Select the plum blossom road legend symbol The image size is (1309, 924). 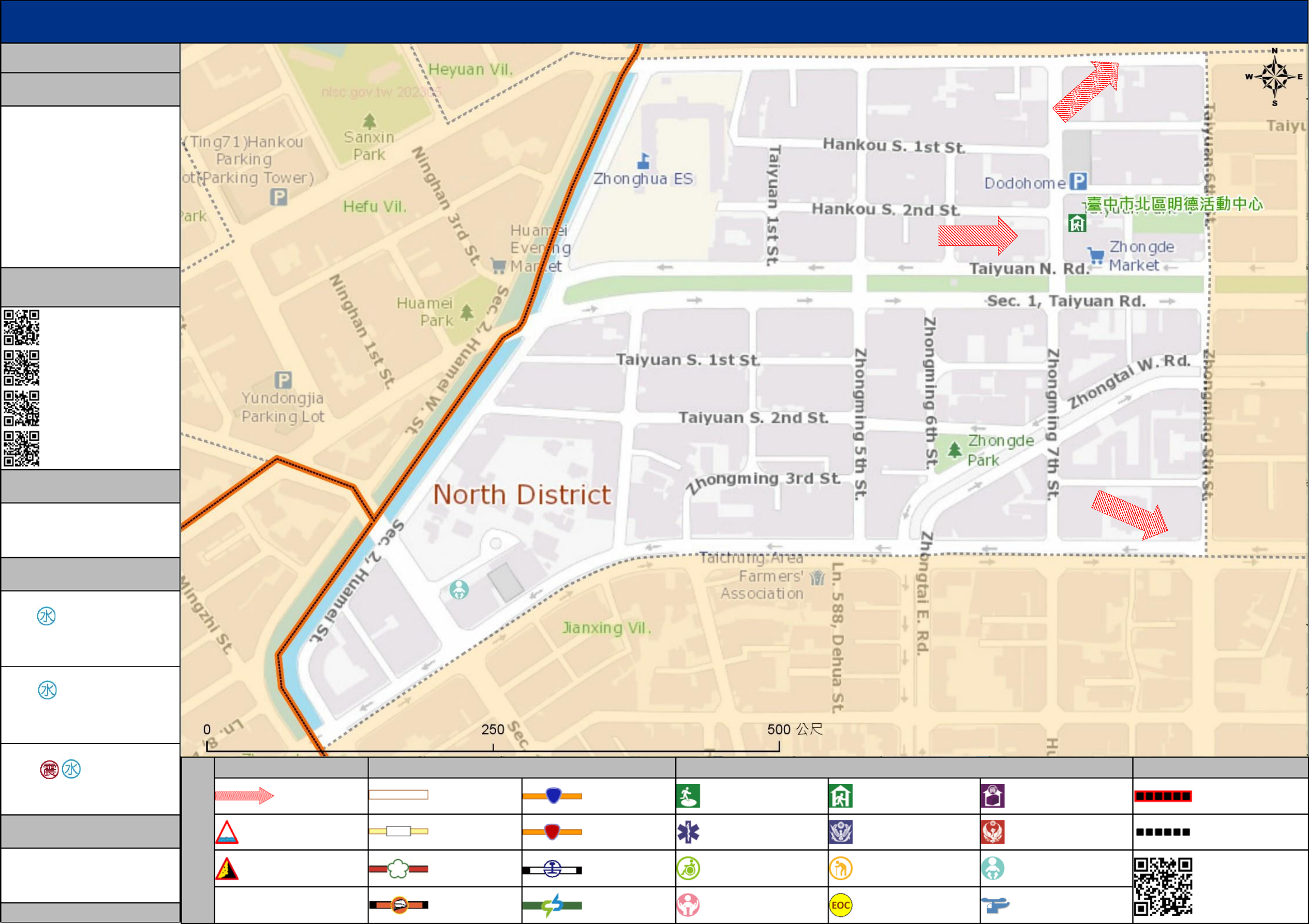click(398, 869)
